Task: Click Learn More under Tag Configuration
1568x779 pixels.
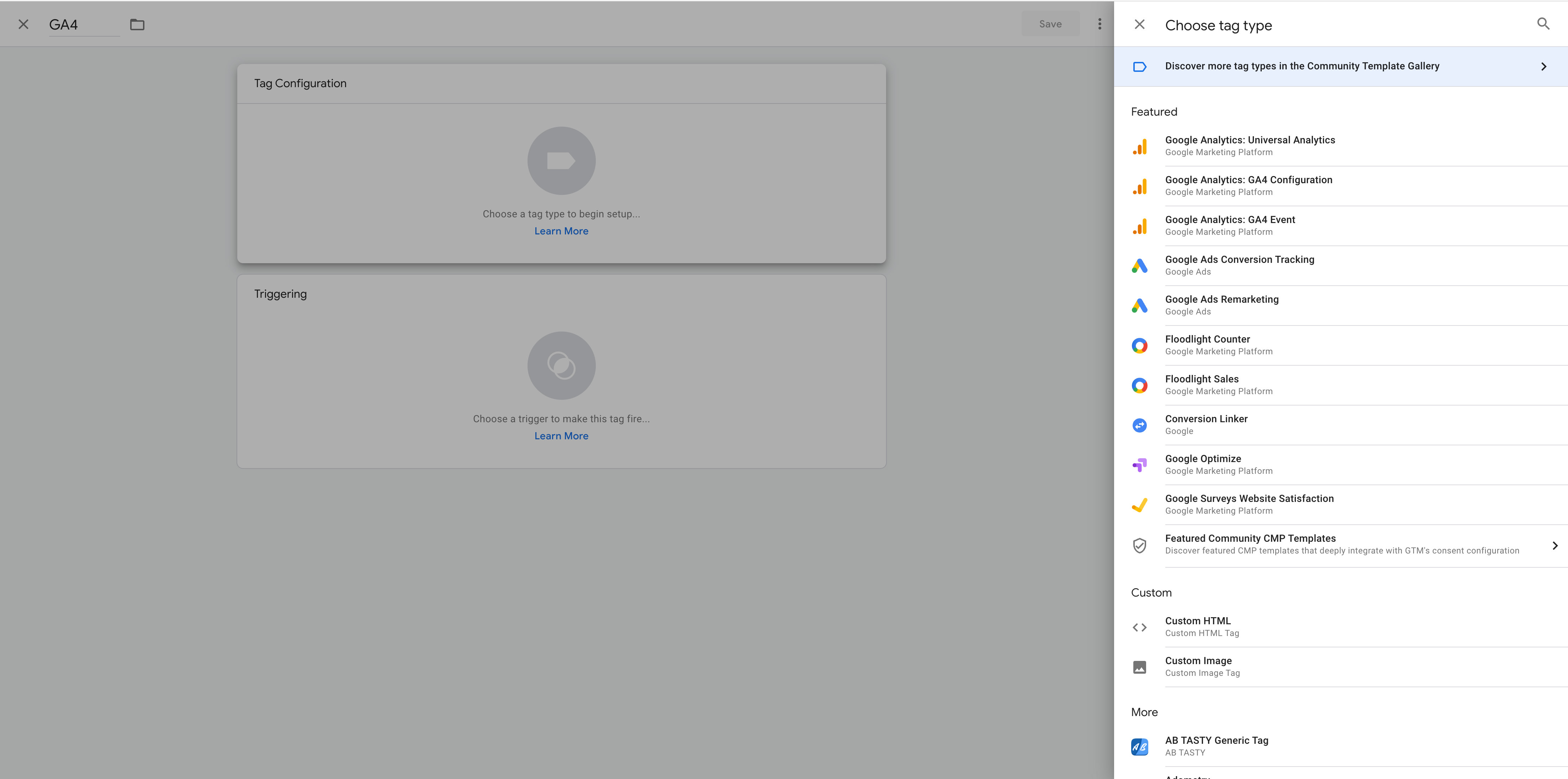Action: pyautogui.click(x=561, y=231)
